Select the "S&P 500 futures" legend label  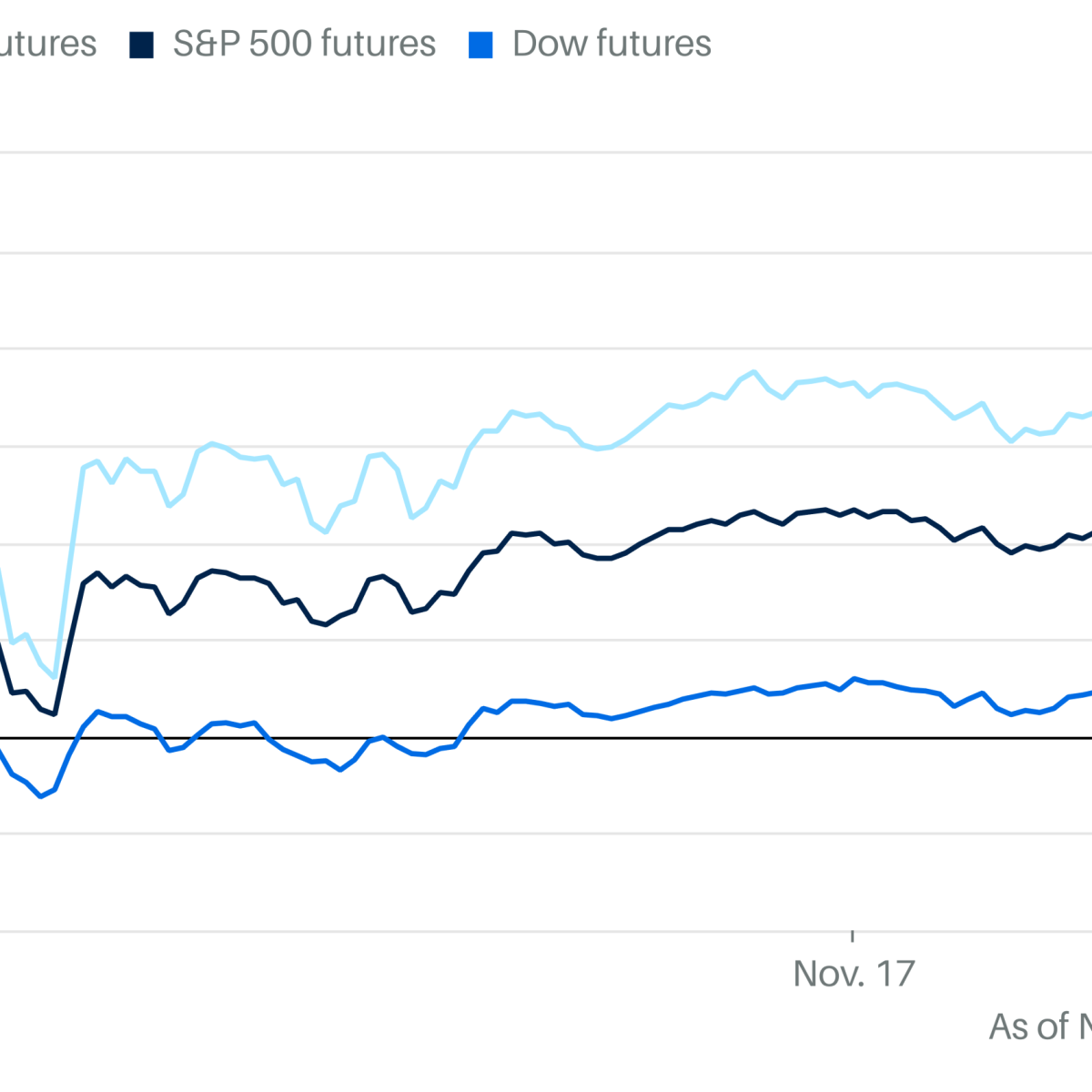click(304, 44)
